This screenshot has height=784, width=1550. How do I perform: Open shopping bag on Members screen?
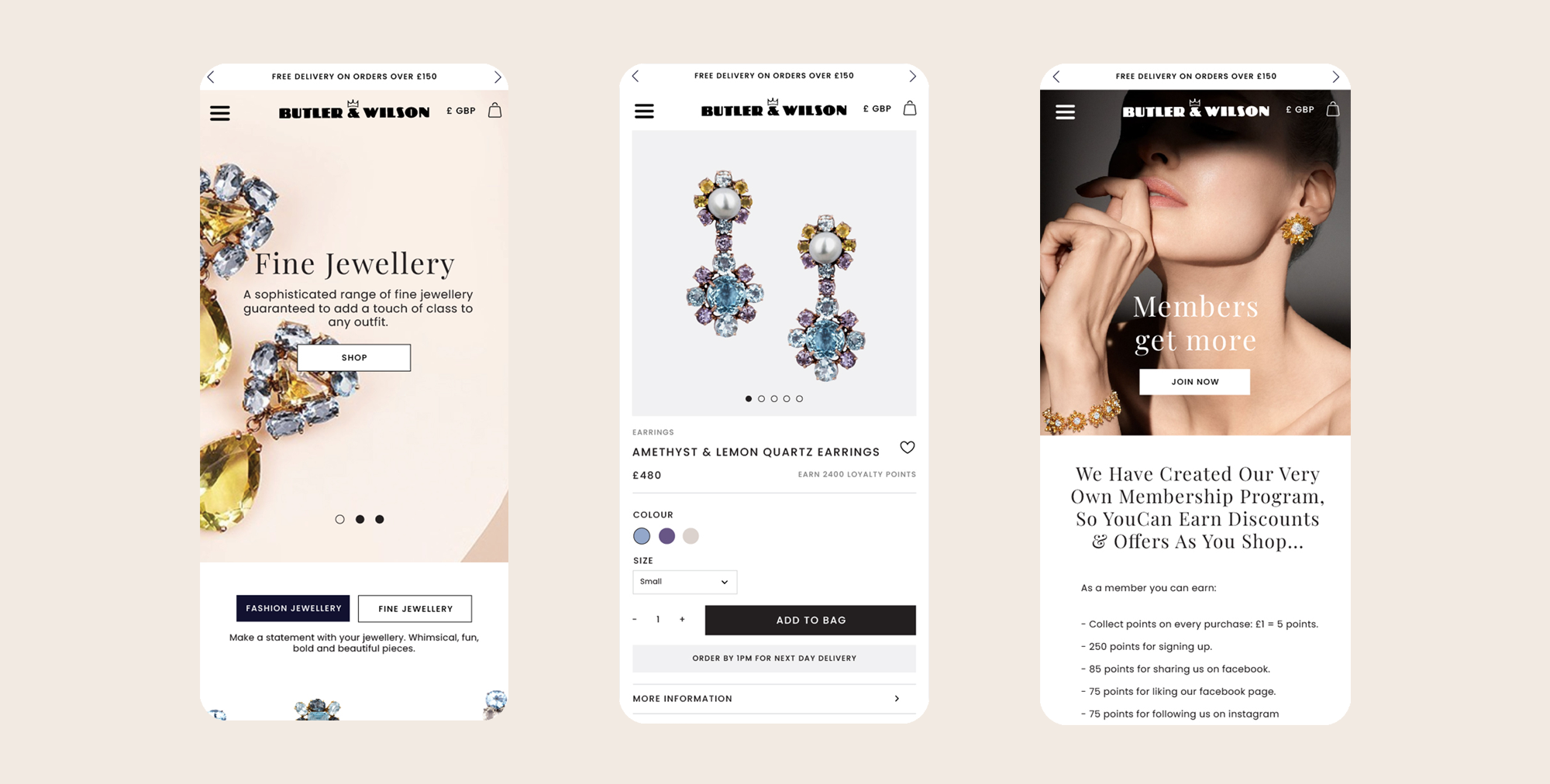pos(1333,109)
